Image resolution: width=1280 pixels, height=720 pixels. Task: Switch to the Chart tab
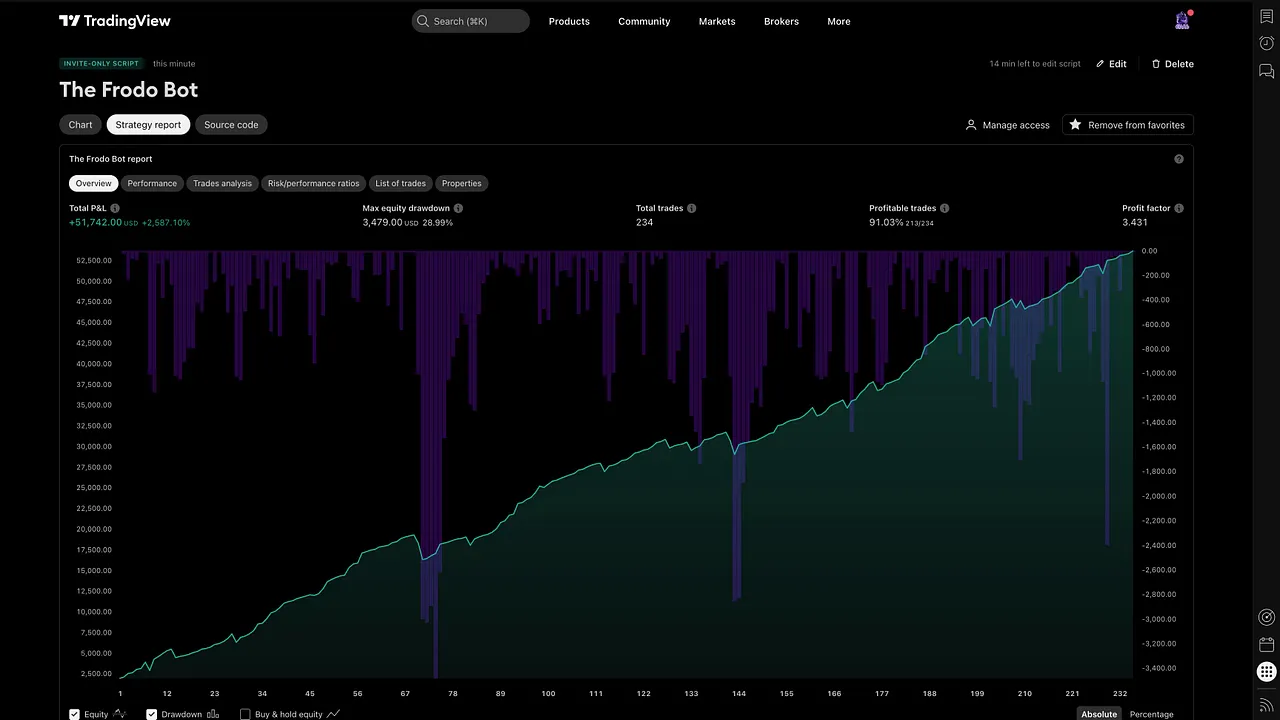coord(81,125)
